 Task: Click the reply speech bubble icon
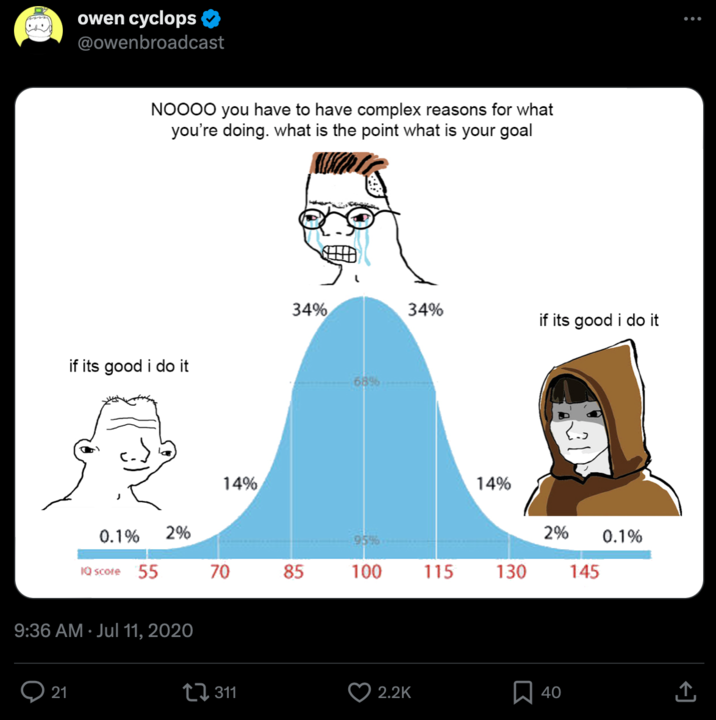coord(33,691)
